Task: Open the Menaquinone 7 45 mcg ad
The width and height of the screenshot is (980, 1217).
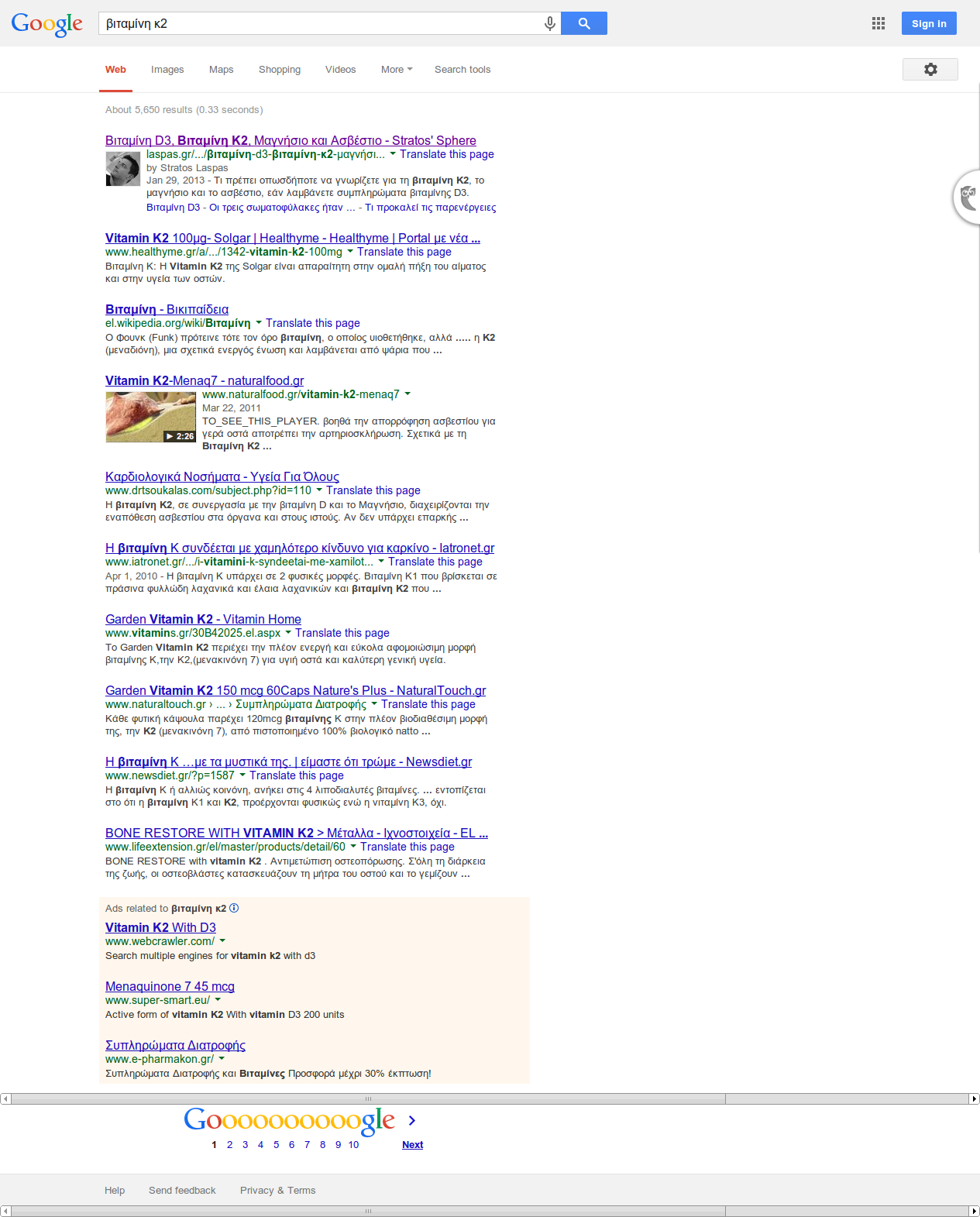Action: (x=170, y=986)
